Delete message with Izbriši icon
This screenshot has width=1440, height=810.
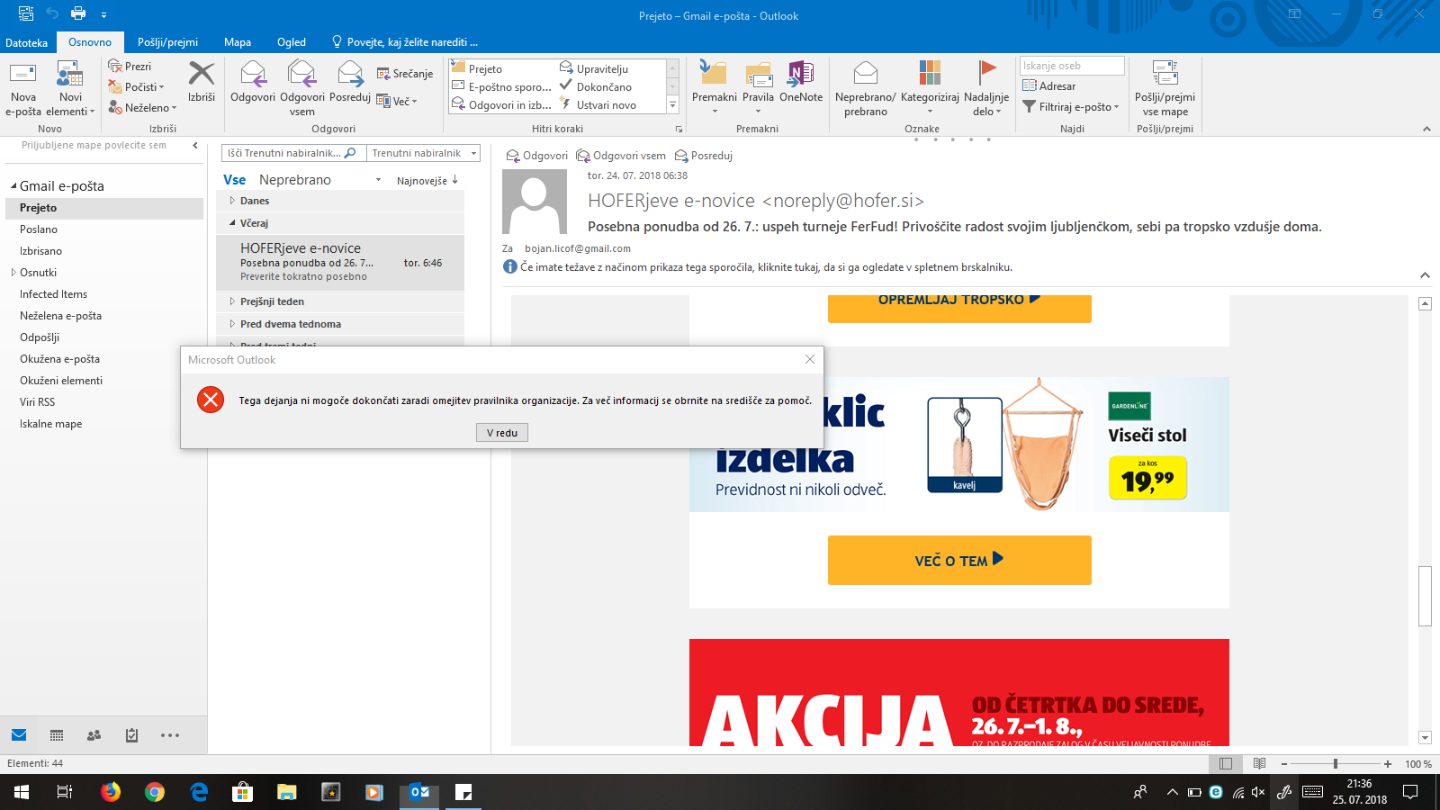[202, 81]
